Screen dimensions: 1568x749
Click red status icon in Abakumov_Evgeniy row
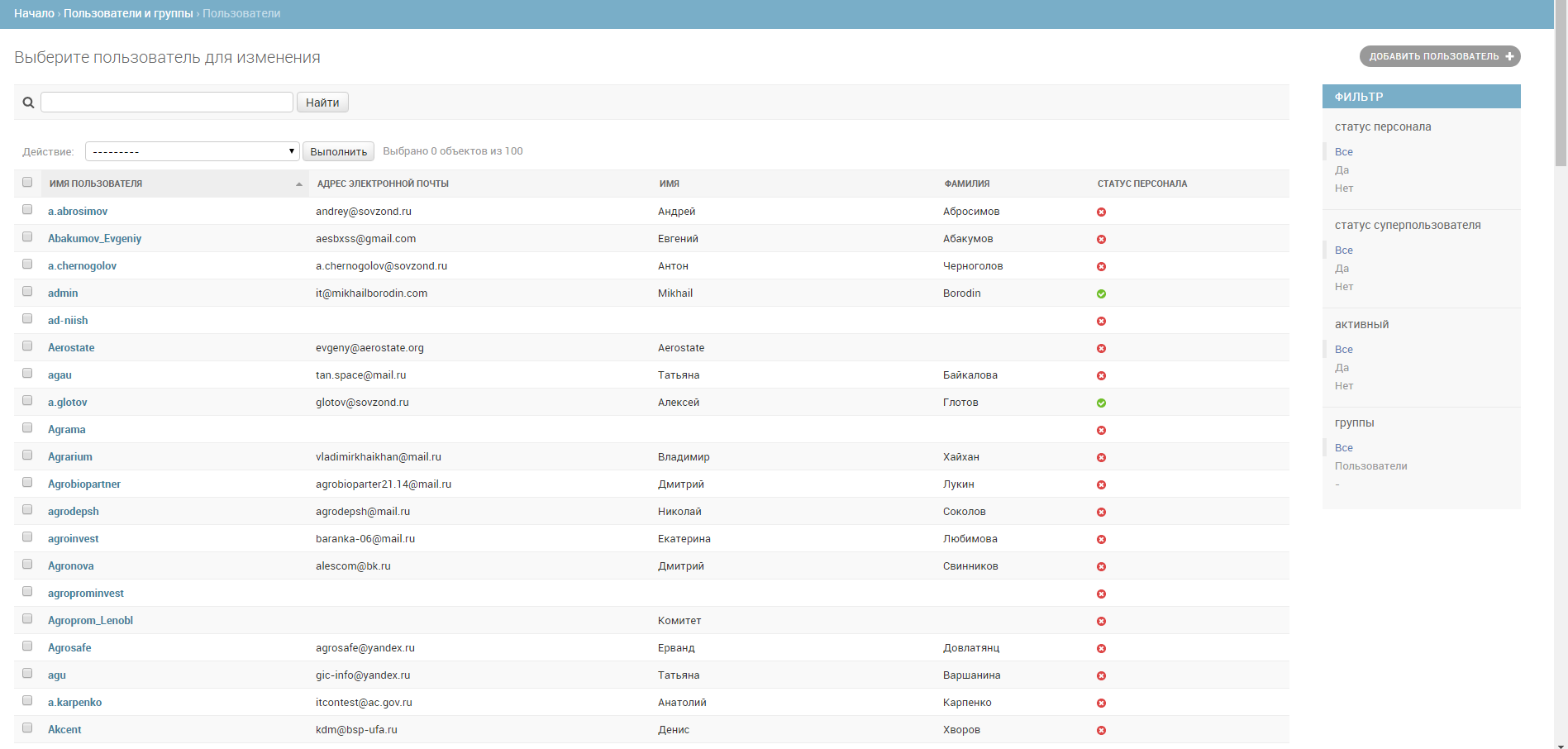tap(1101, 240)
